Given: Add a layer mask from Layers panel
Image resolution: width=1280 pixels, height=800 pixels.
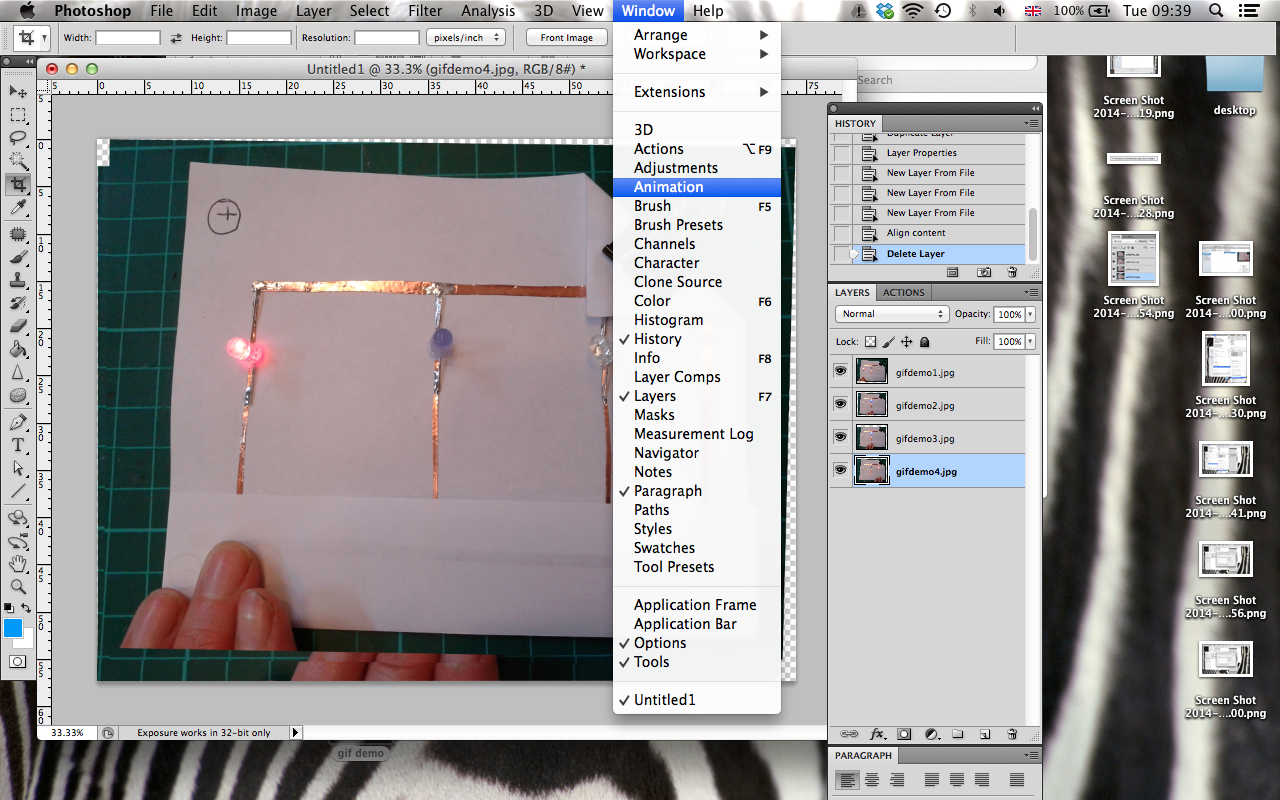Looking at the screenshot, I should (904, 733).
